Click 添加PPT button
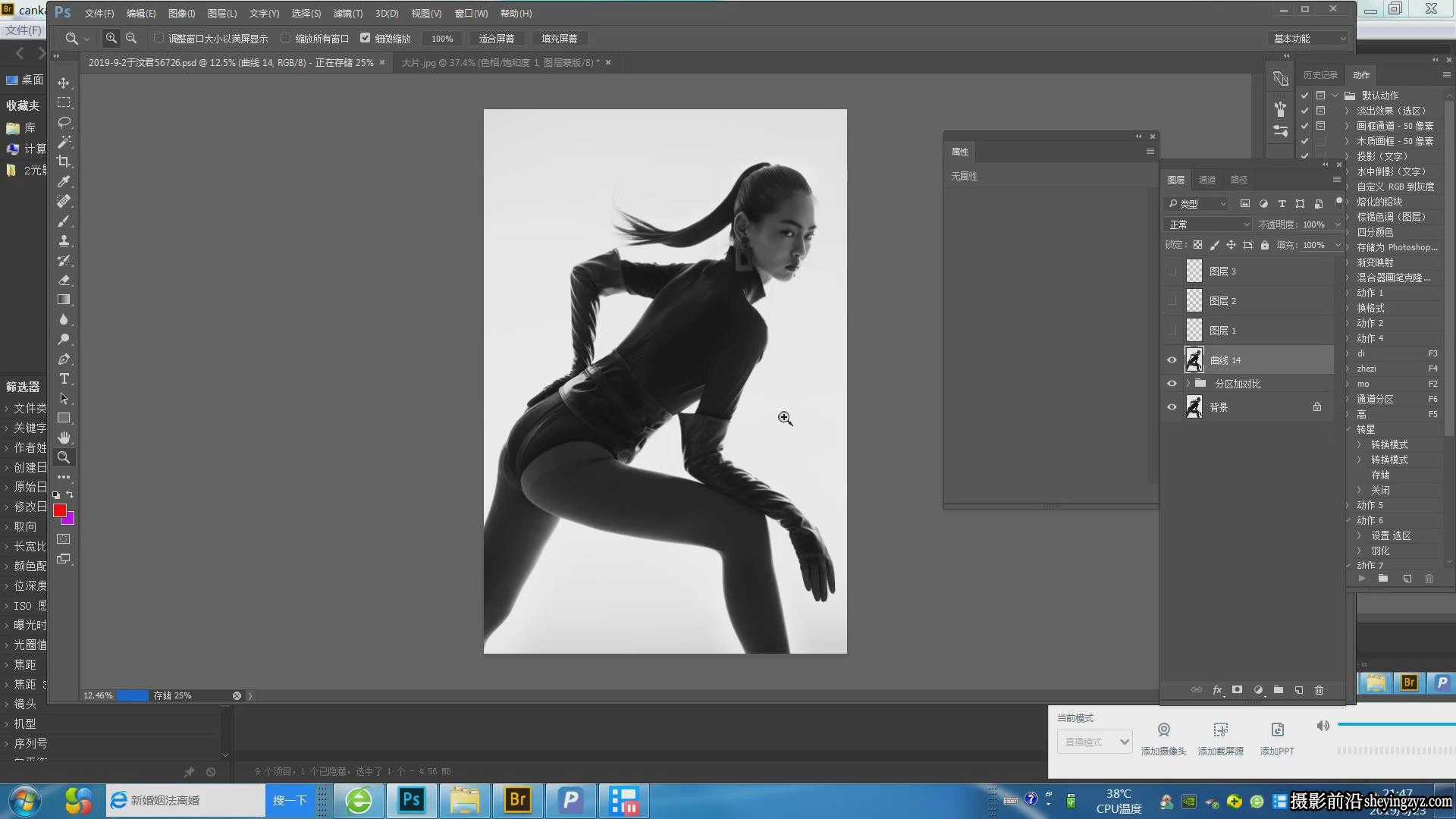Viewport: 1456px width, 819px height. tap(1277, 738)
